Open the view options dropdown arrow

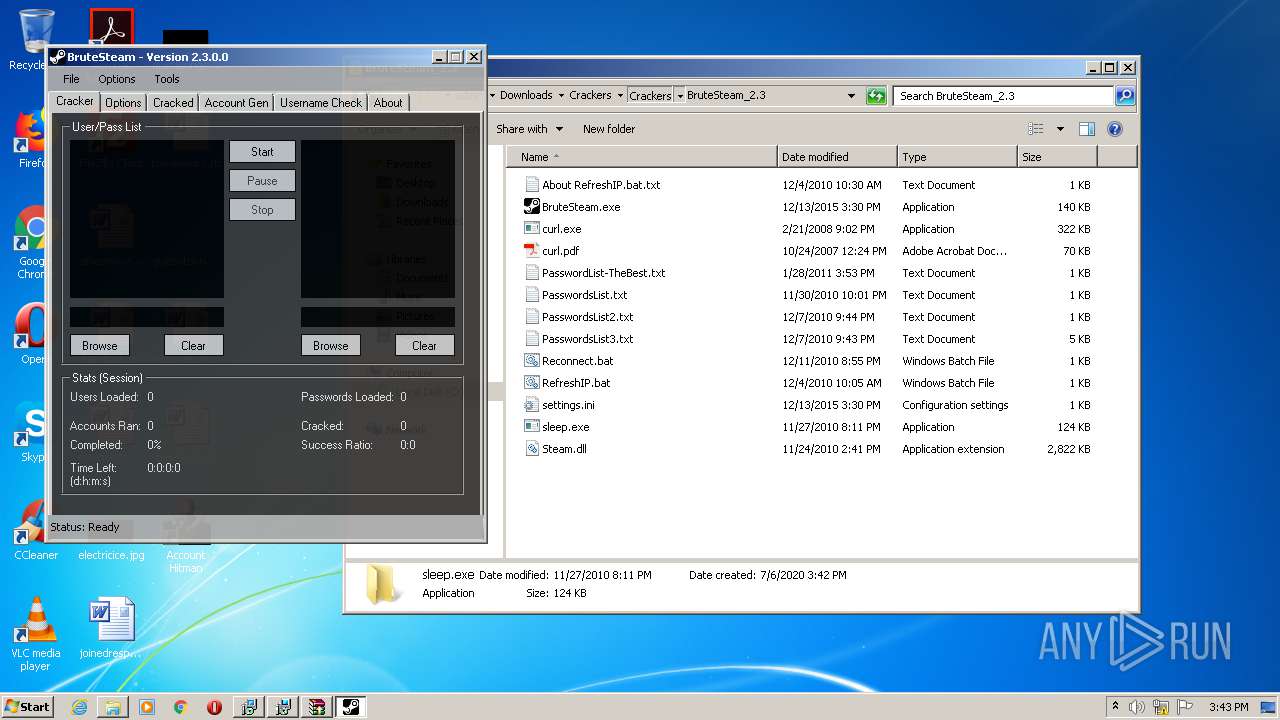pos(1060,129)
